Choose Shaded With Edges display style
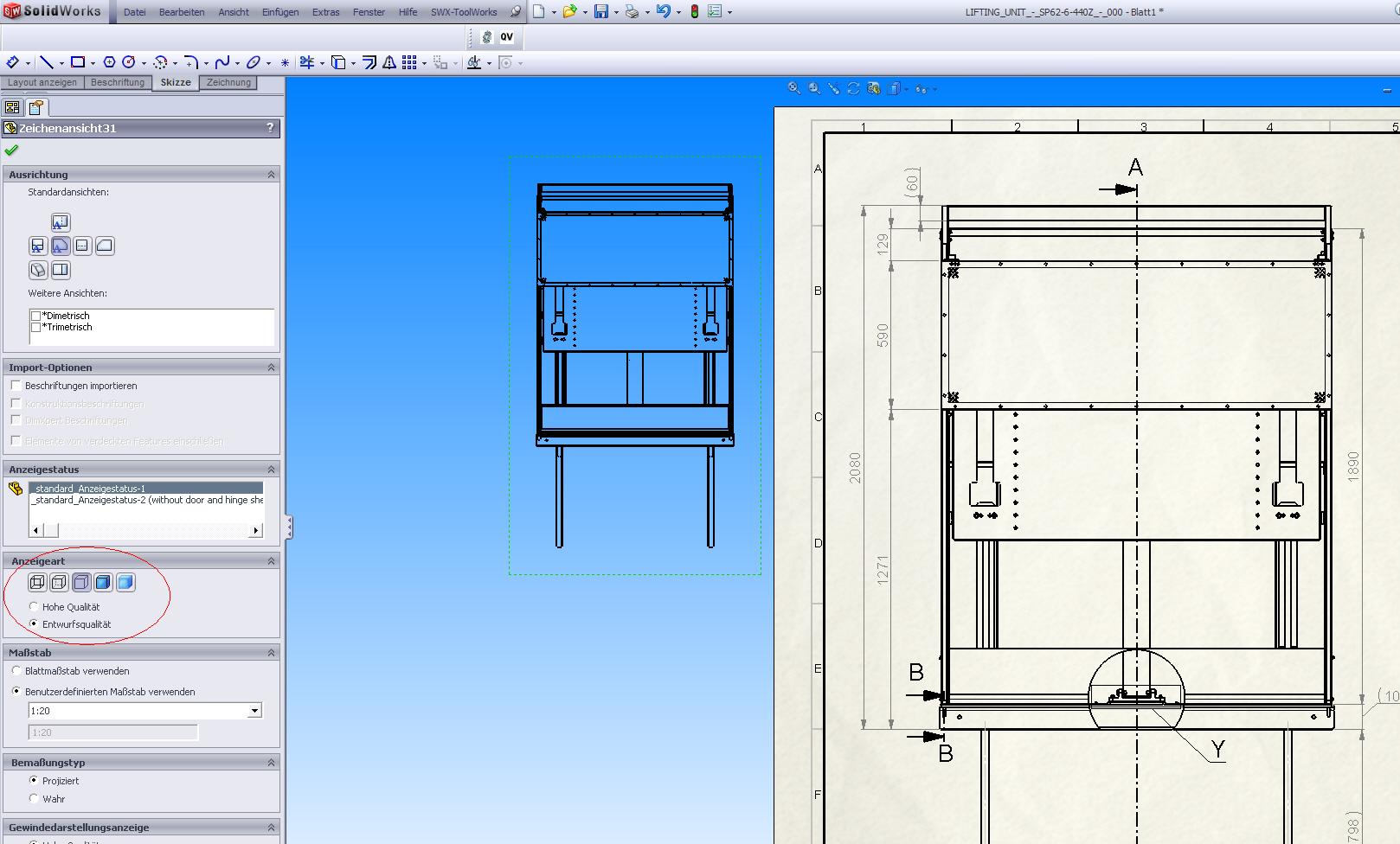Image resolution: width=1400 pixels, height=844 pixels. (103, 582)
